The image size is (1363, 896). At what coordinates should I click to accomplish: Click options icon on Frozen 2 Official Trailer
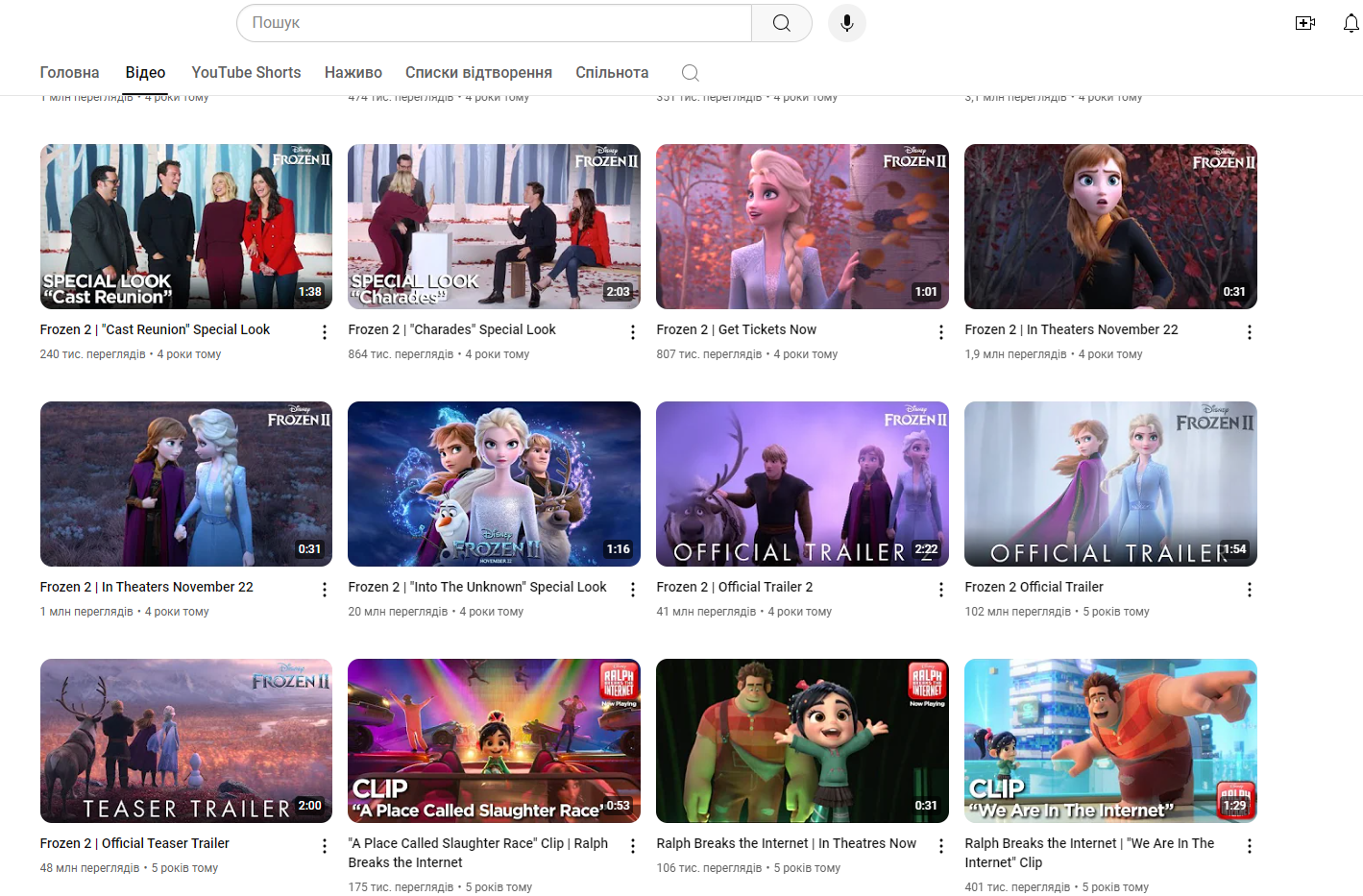[1249, 589]
